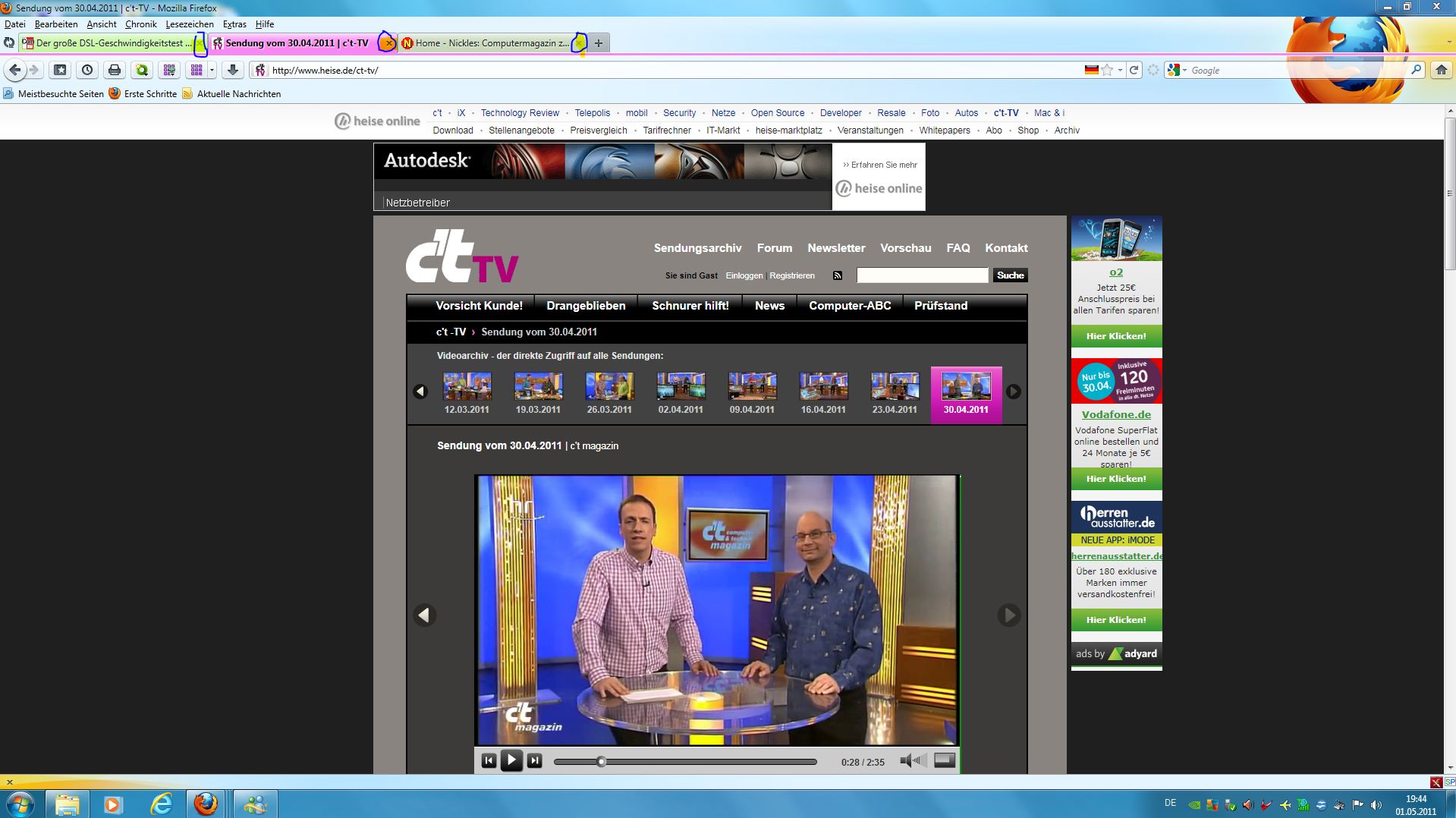This screenshot has height=818, width=1456.
Task: Open Windows Explorer from the taskbar
Action: click(68, 804)
